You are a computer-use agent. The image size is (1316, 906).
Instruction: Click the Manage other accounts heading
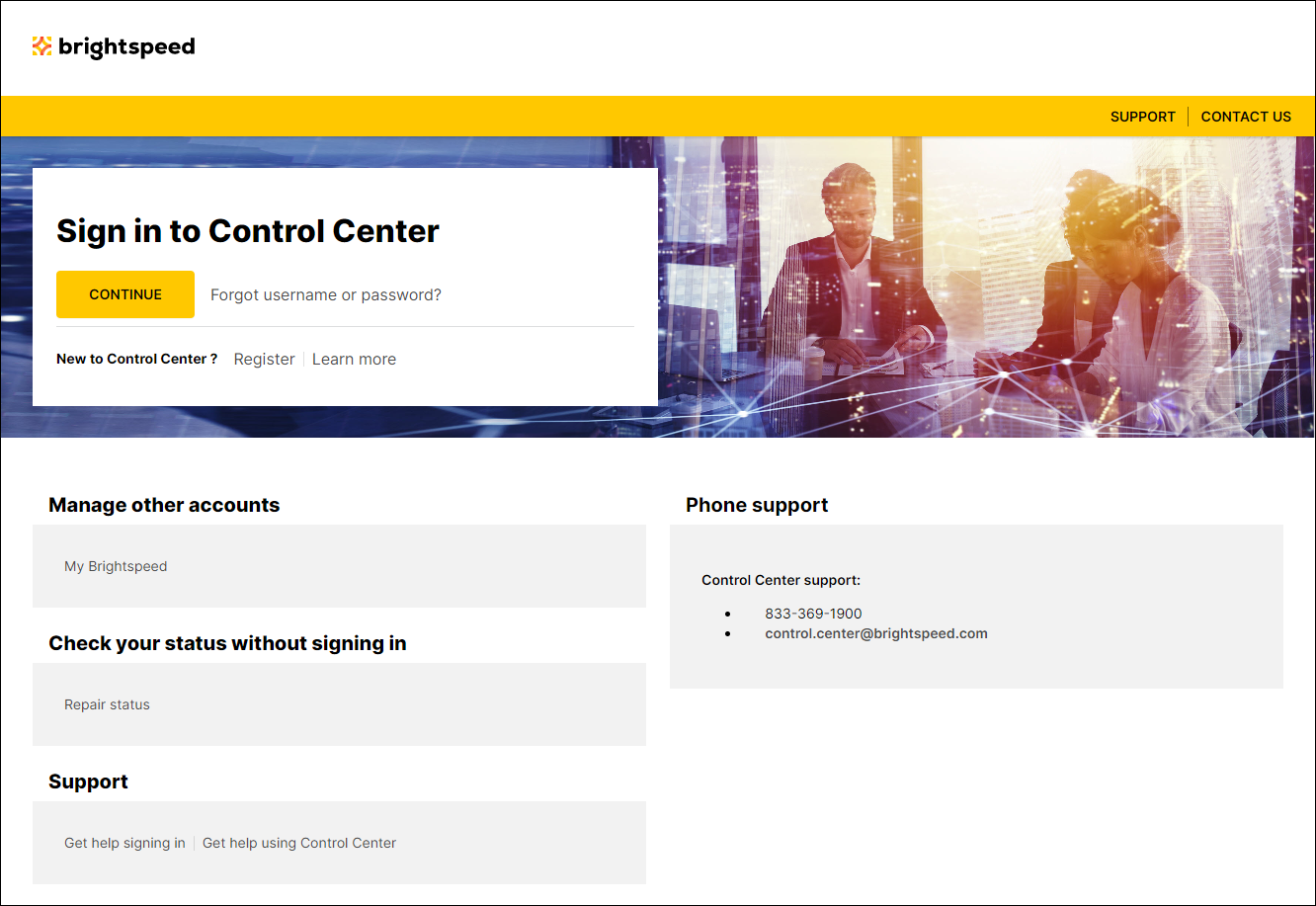(164, 505)
